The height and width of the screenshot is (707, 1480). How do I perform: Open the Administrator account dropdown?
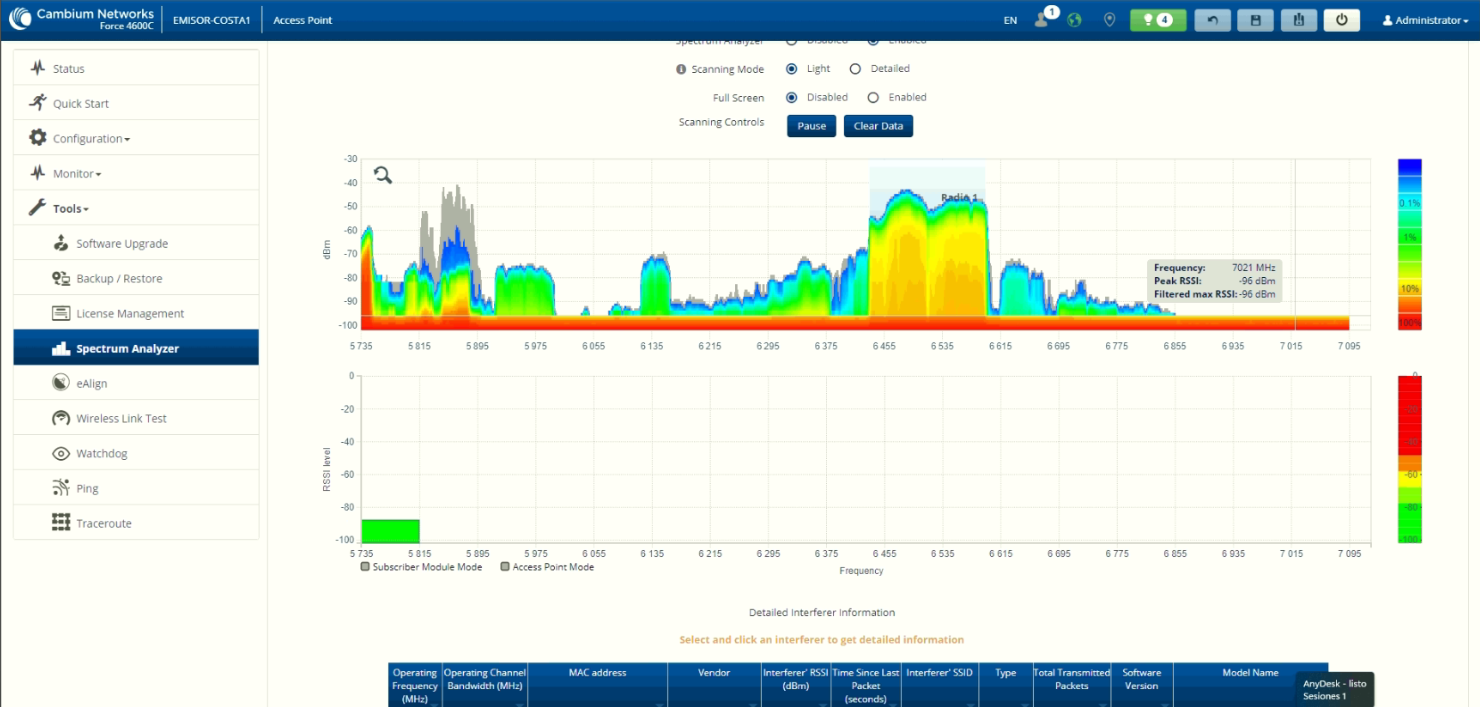tap(1425, 20)
